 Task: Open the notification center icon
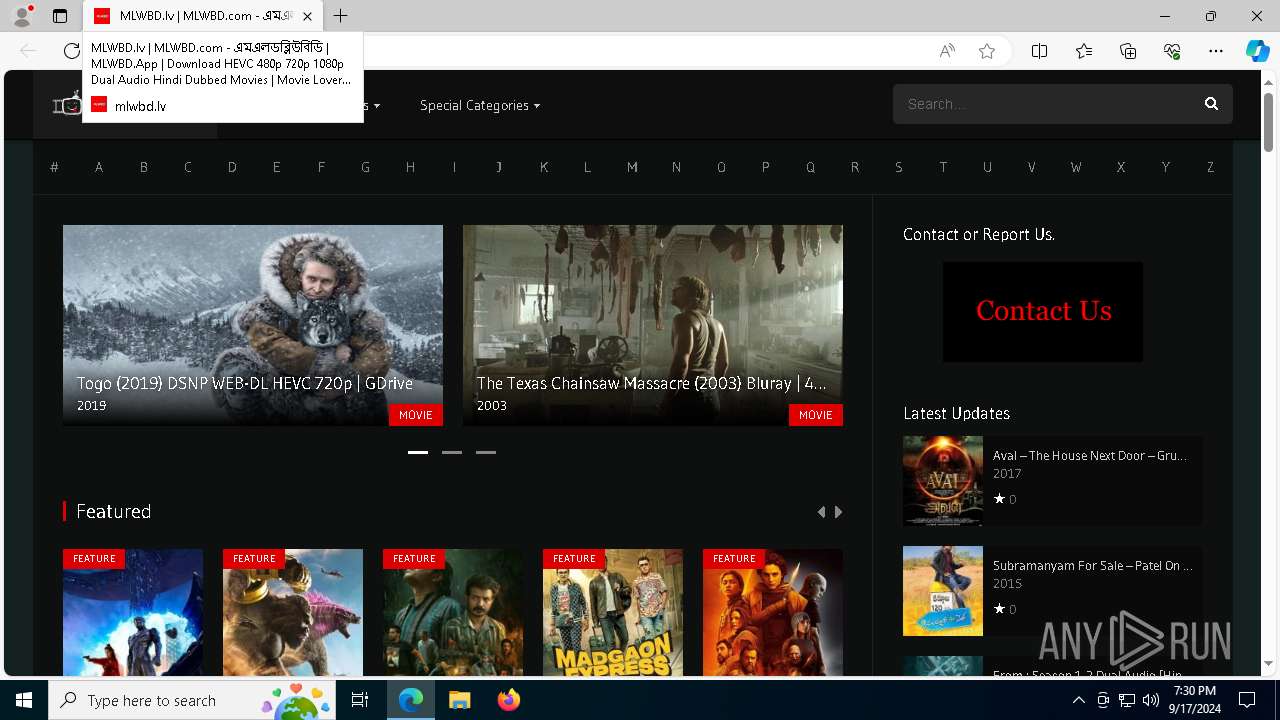tap(1247, 700)
